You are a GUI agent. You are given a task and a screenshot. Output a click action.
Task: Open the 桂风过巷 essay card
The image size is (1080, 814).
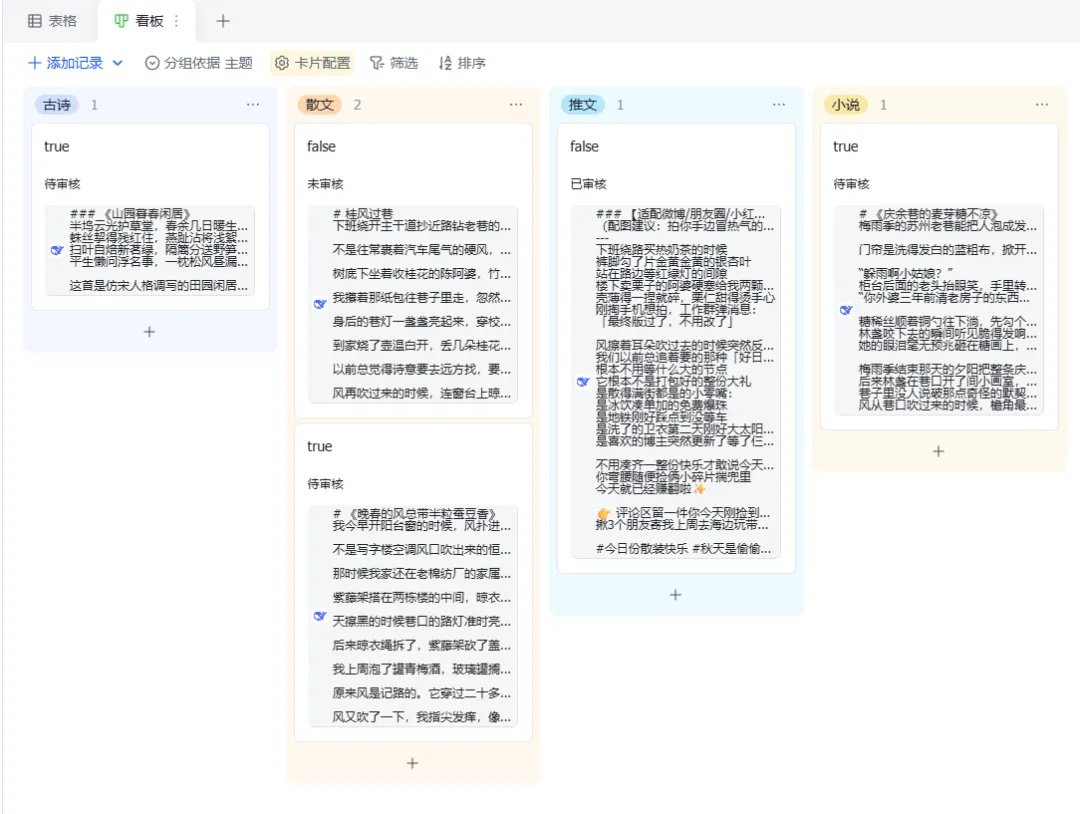point(413,270)
